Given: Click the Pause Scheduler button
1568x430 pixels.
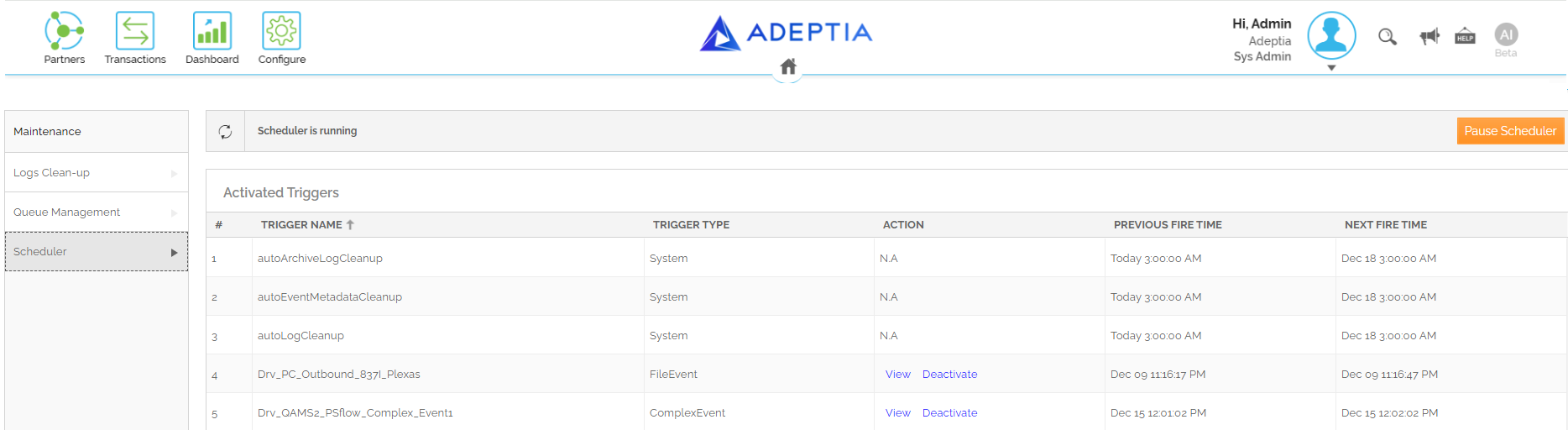Looking at the screenshot, I should pos(1510,131).
